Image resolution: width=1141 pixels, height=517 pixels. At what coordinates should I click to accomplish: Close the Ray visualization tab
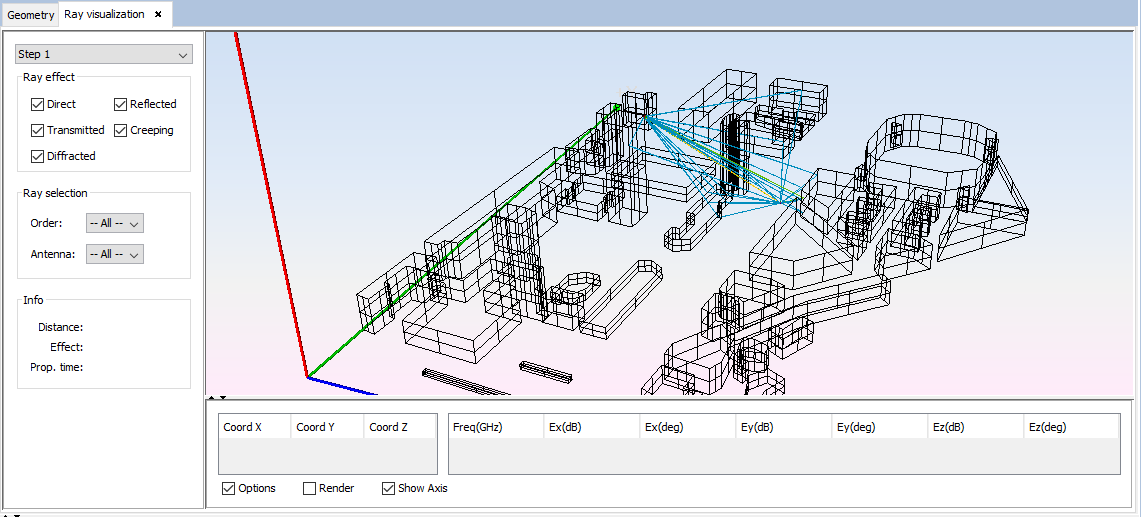click(158, 14)
